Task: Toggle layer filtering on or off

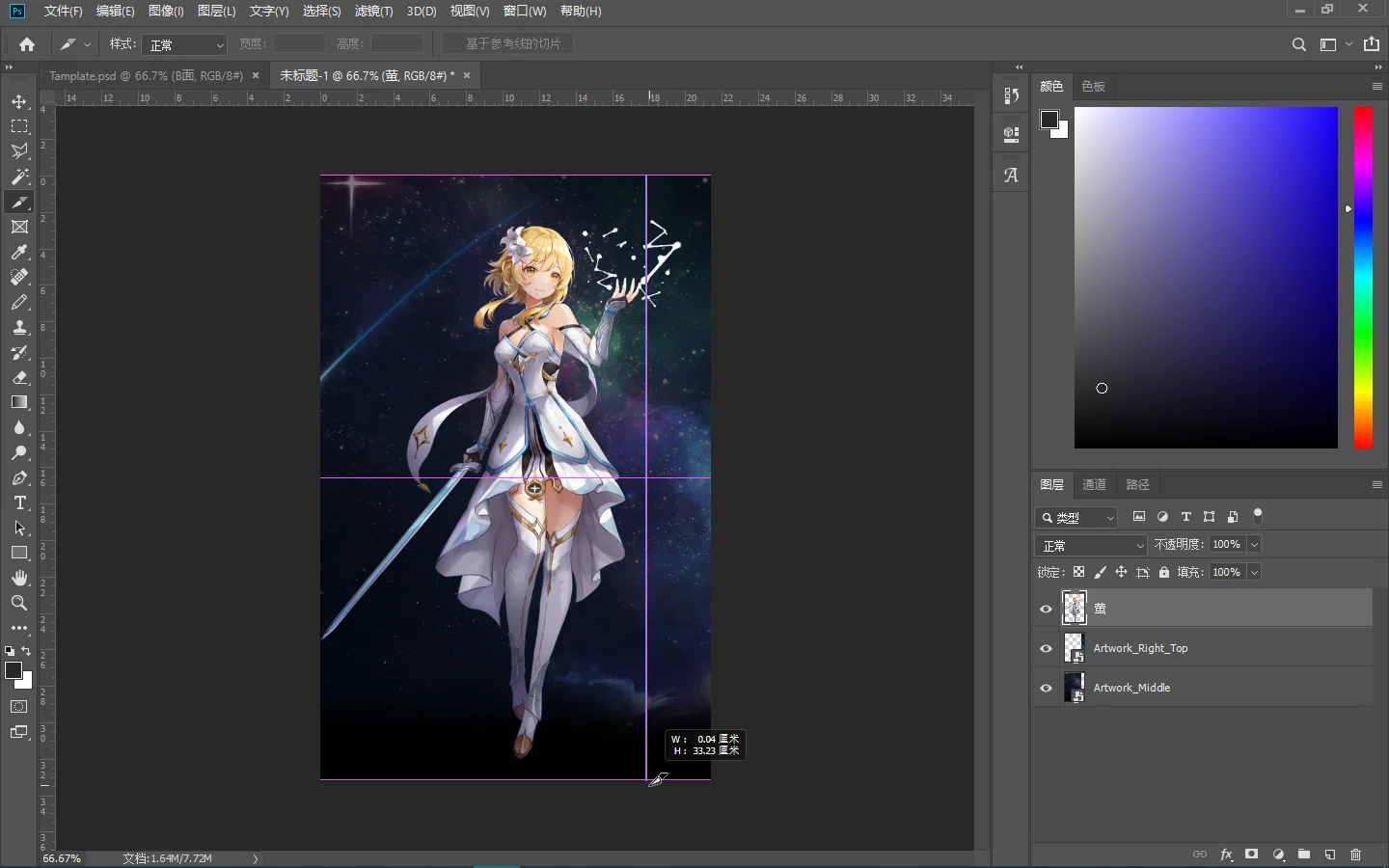Action: coord(1257,516)
